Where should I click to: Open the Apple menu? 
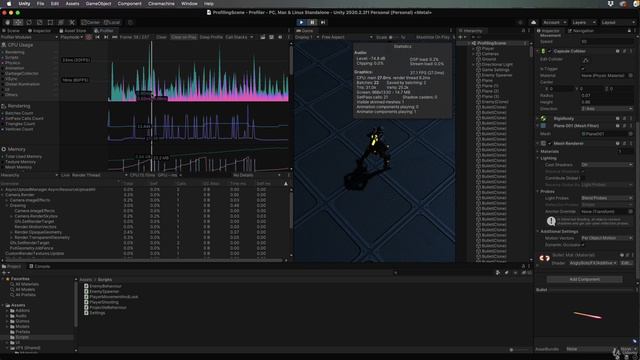[x=9, y=4]
